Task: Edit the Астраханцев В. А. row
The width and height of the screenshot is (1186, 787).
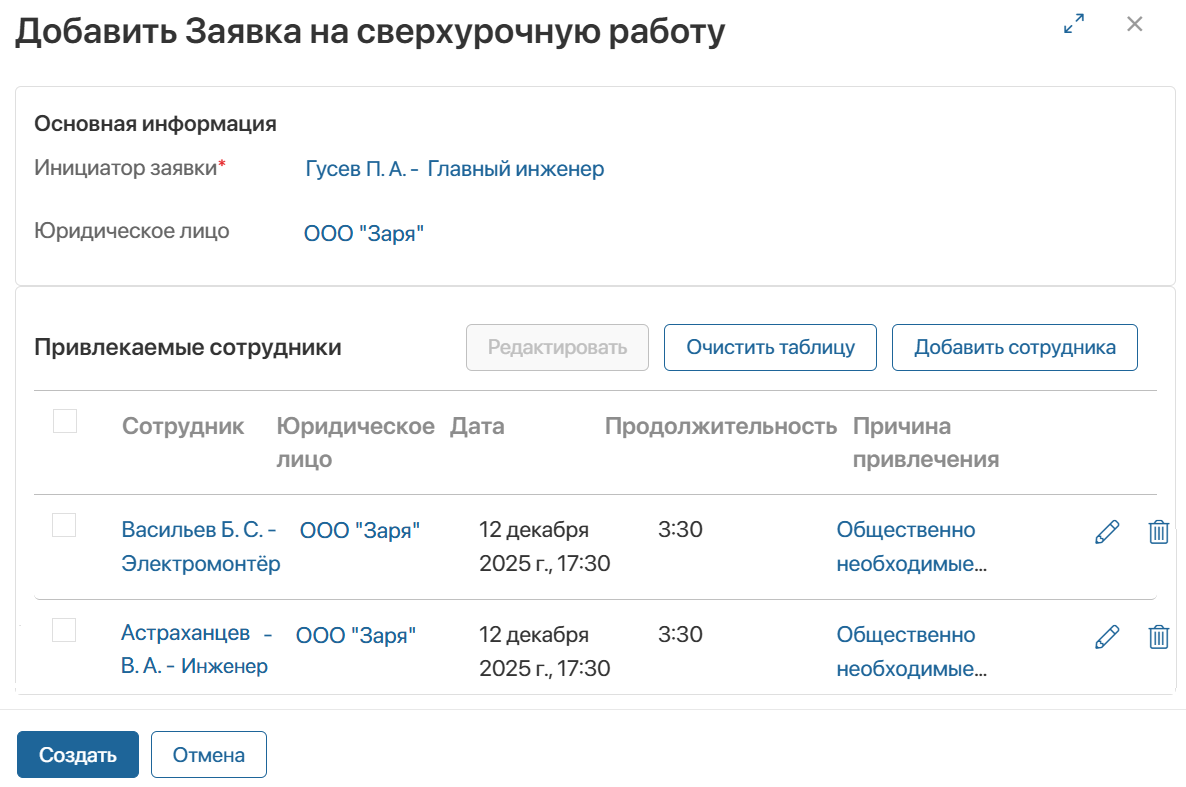Action: point(1107,637)
